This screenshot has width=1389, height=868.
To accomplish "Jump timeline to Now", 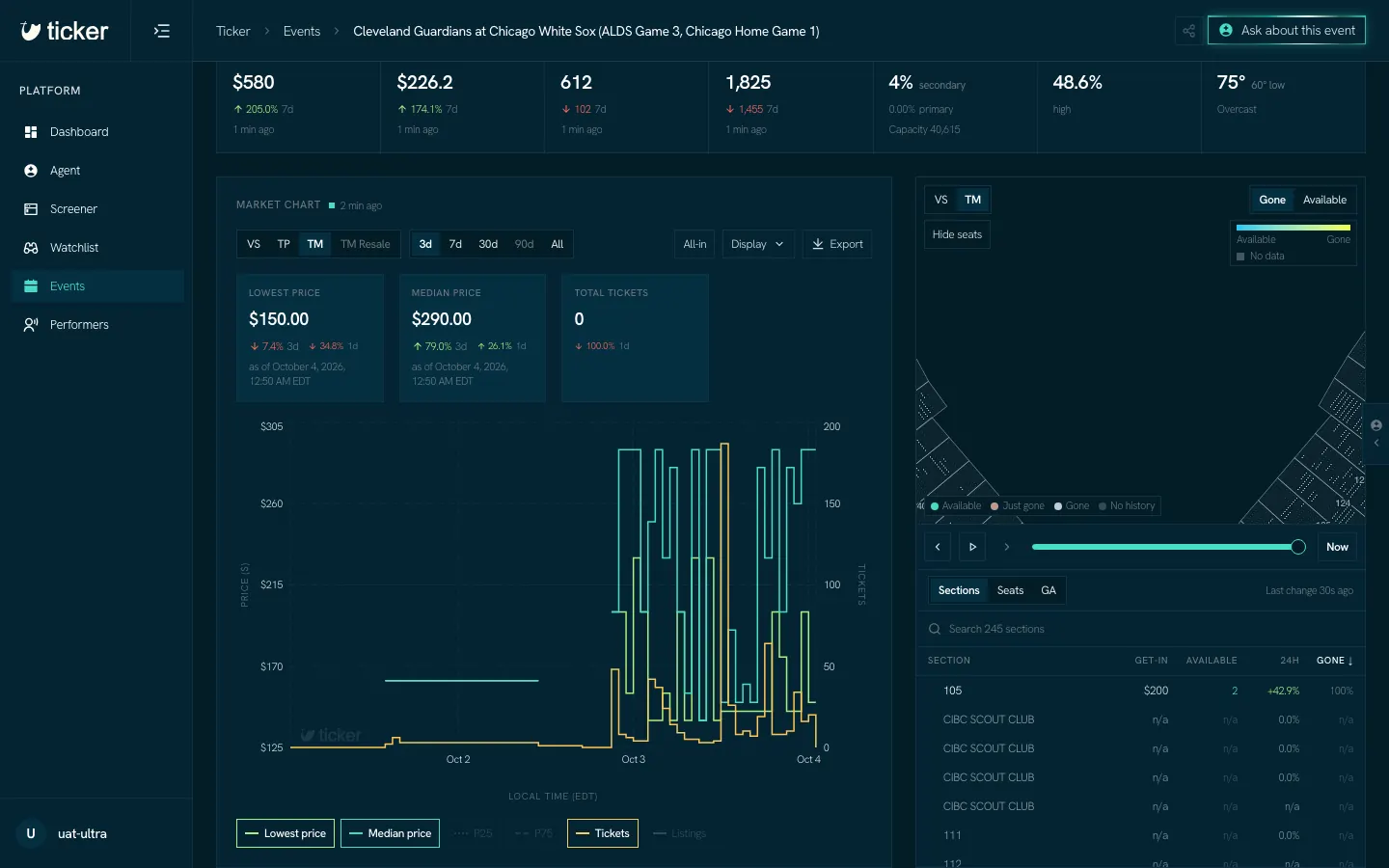I will [1337, 547].
